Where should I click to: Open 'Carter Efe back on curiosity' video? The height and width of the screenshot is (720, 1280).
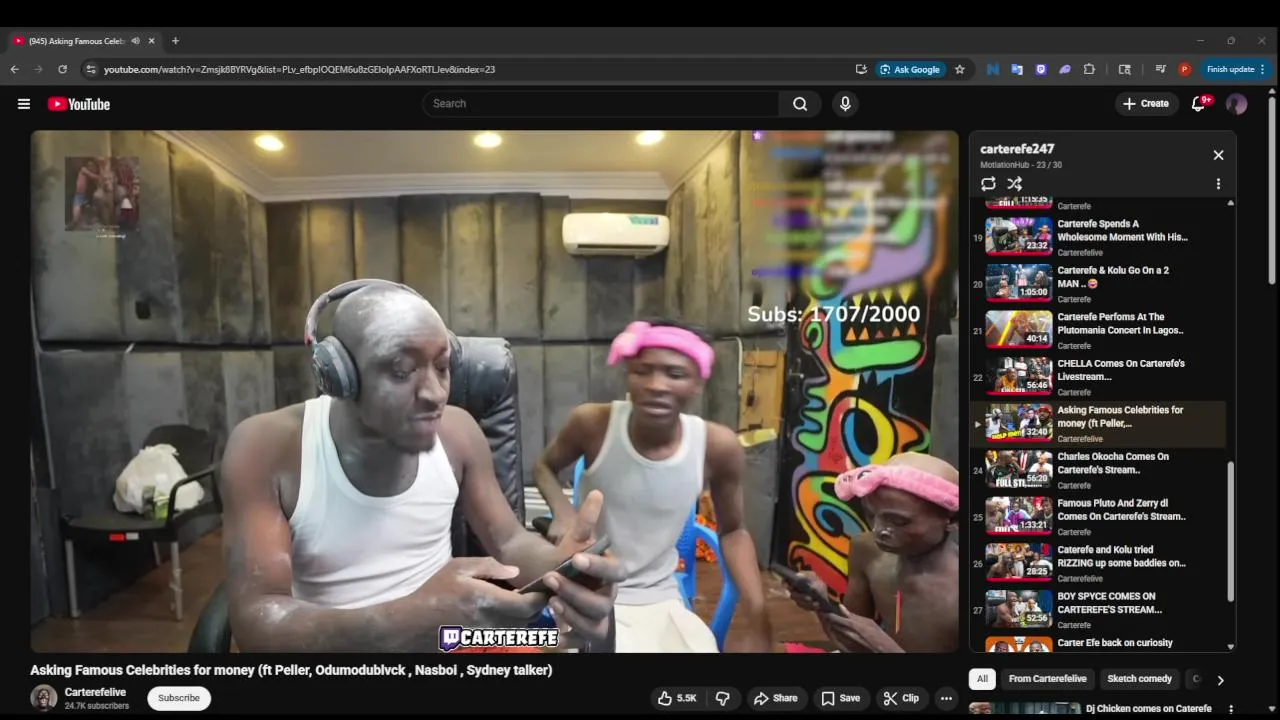[x=1098, y=643]
